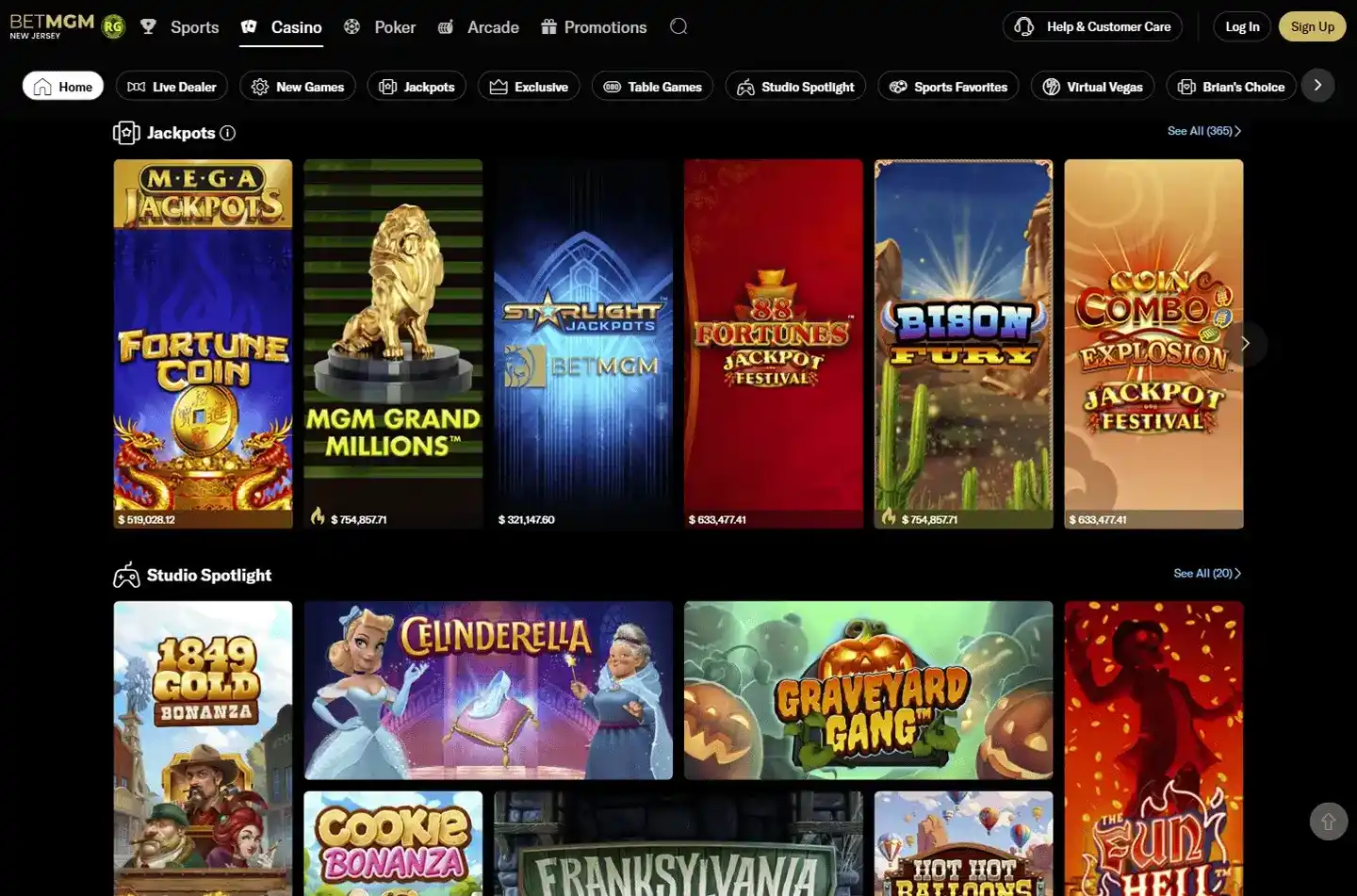Open the Fun Hell game tile
The image size is (1357, 896).
coord(1153,748)
